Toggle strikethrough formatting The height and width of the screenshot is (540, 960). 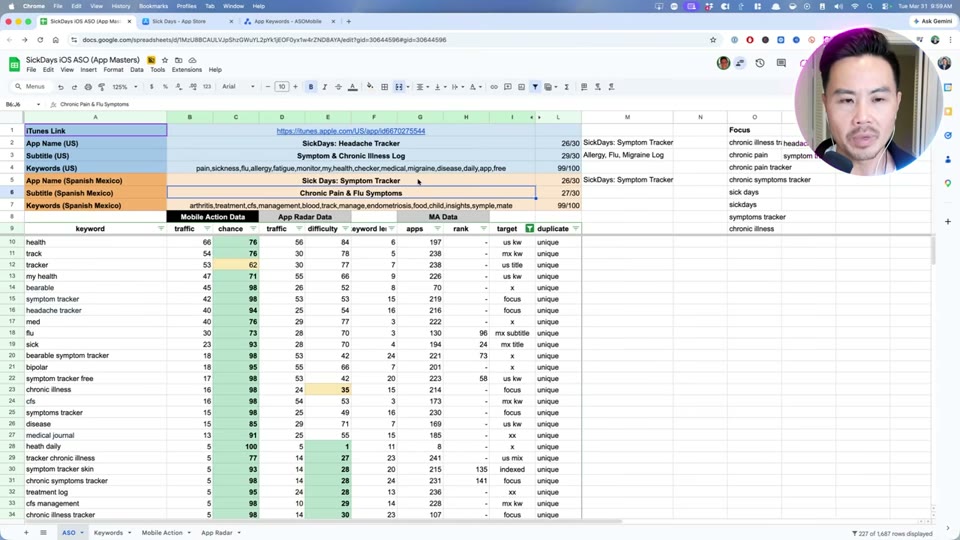coord(339,87)
